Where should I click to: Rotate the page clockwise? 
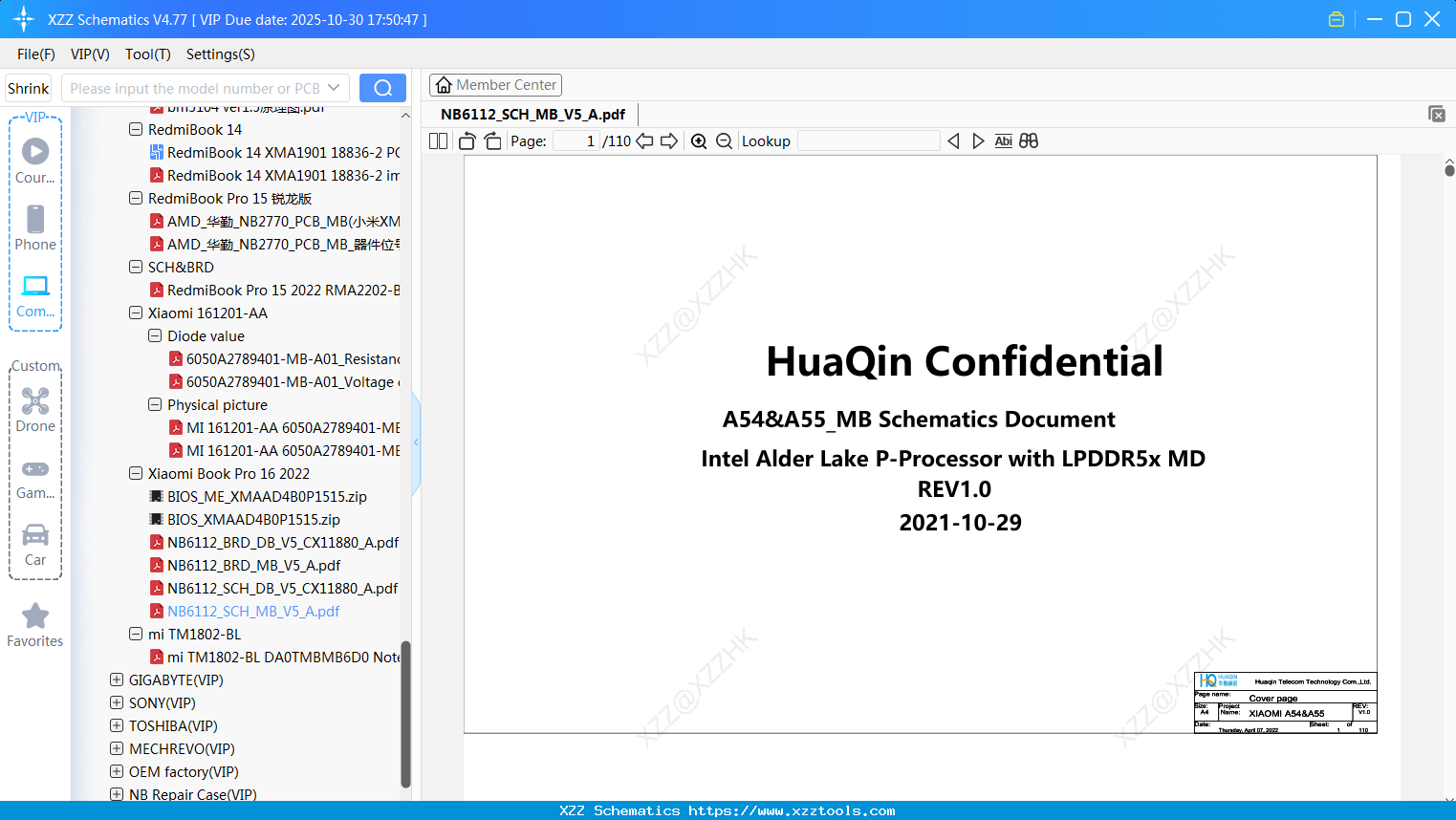click(492, 141)
